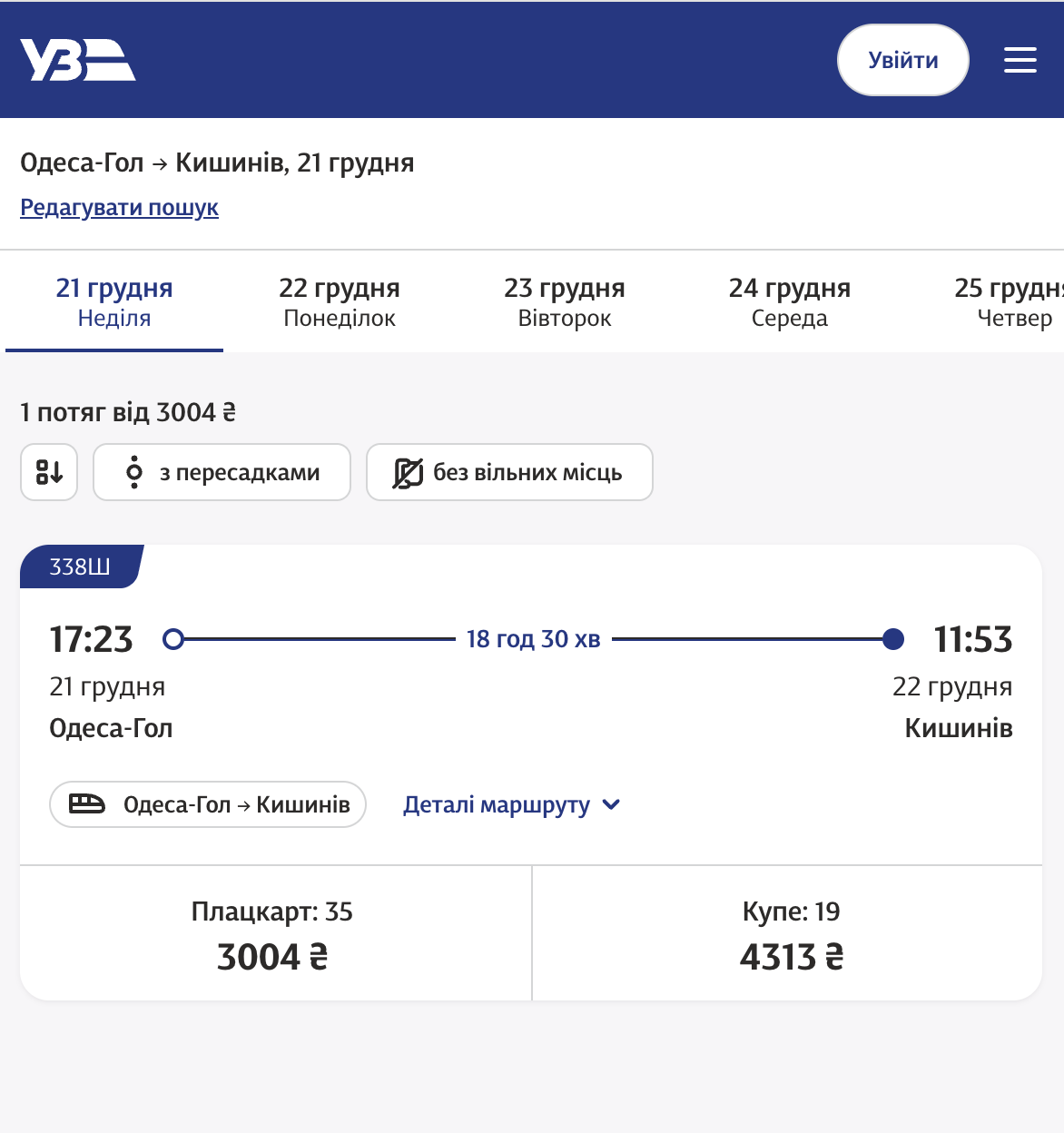The image size is (1064, 1133).
Task: Open the hamburger menu
Action: pyautogui.click(x=1020, y=60)
